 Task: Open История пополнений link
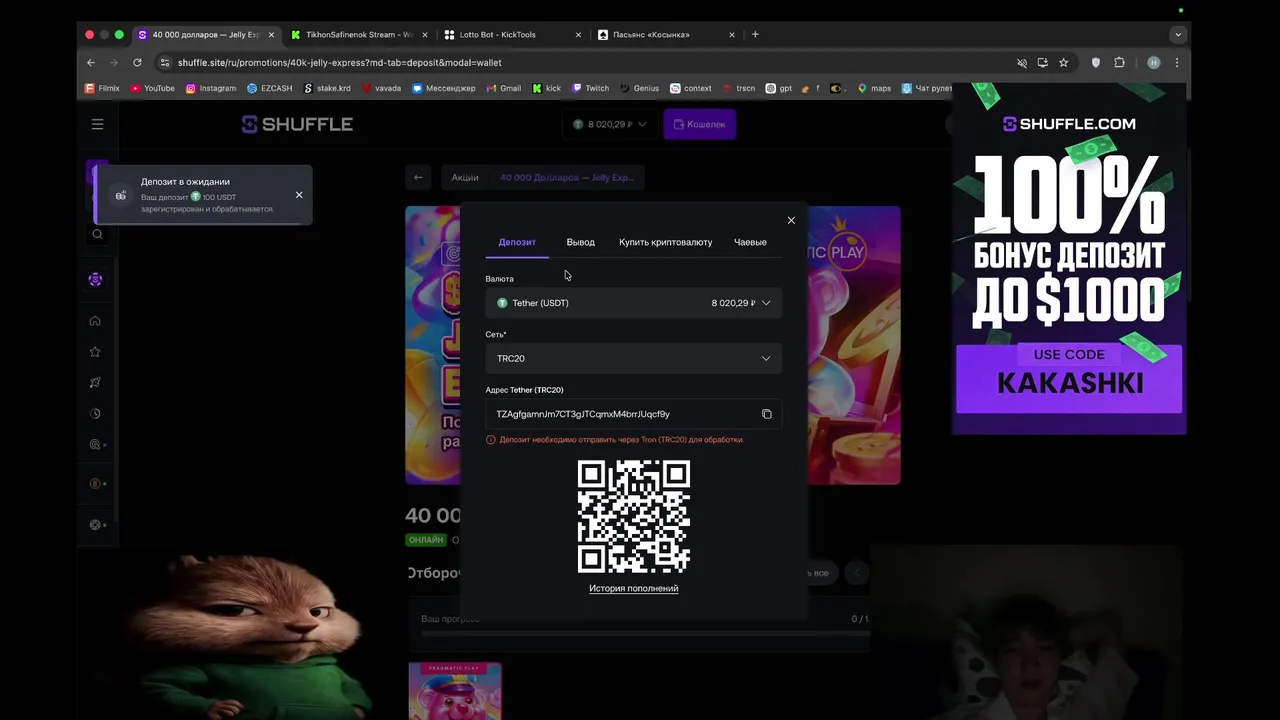tap(633, 588)
